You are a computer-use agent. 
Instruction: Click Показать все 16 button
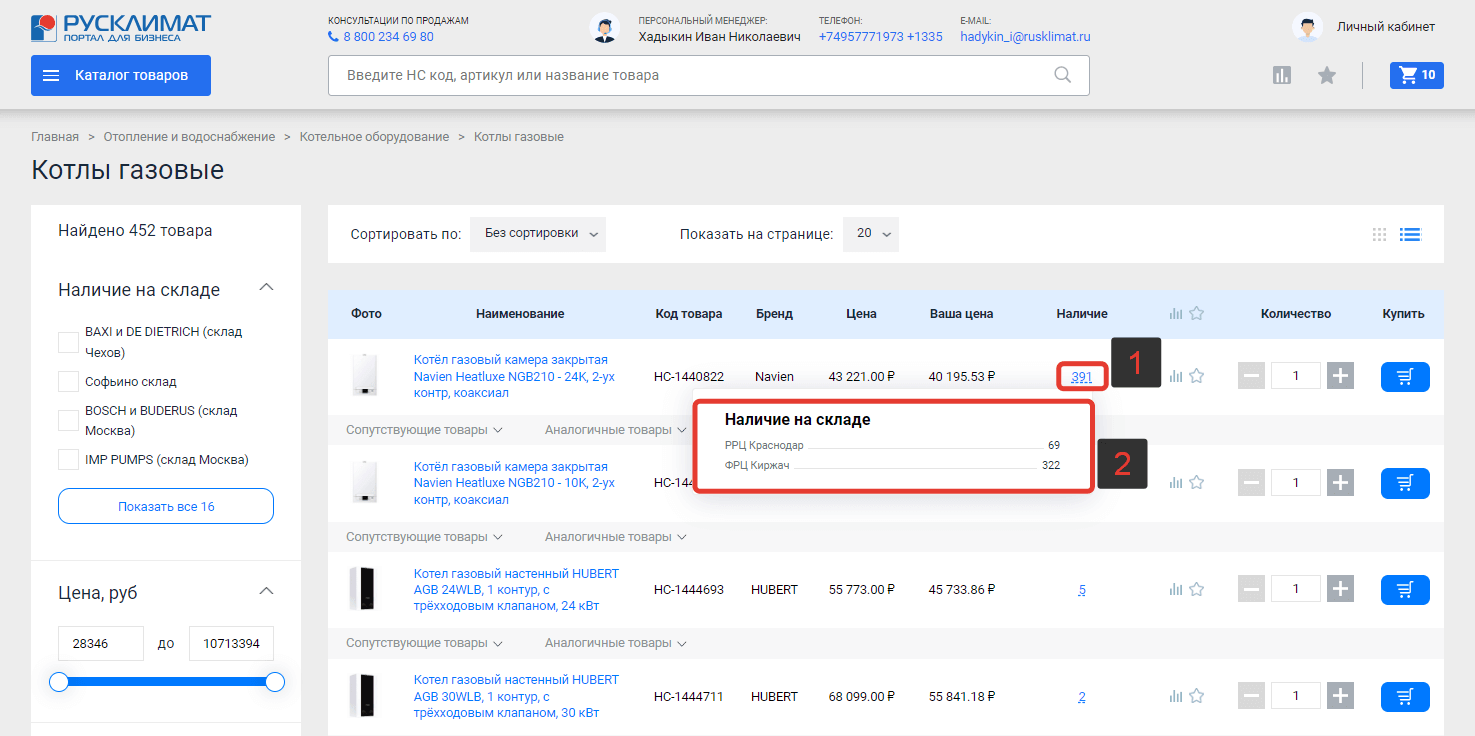pyautogui.click(x=166, y=506)
